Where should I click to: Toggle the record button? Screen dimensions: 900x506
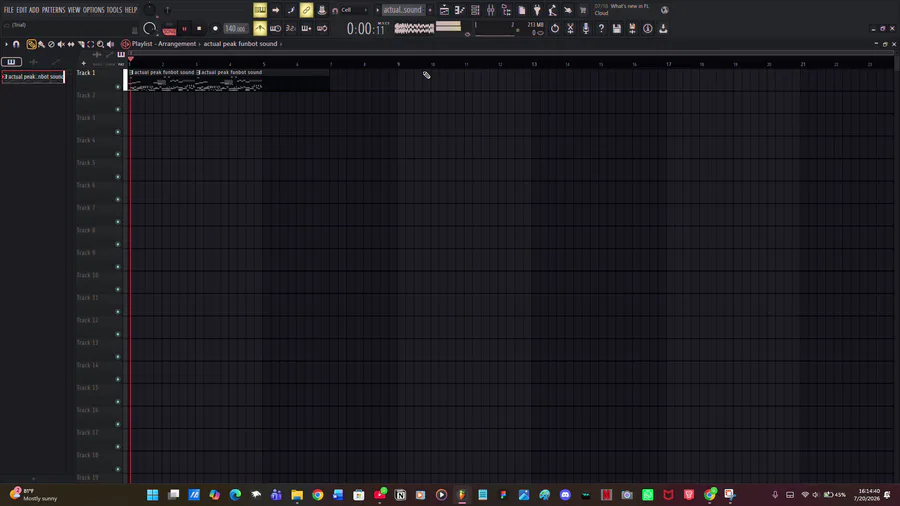[x=215, y=29]
